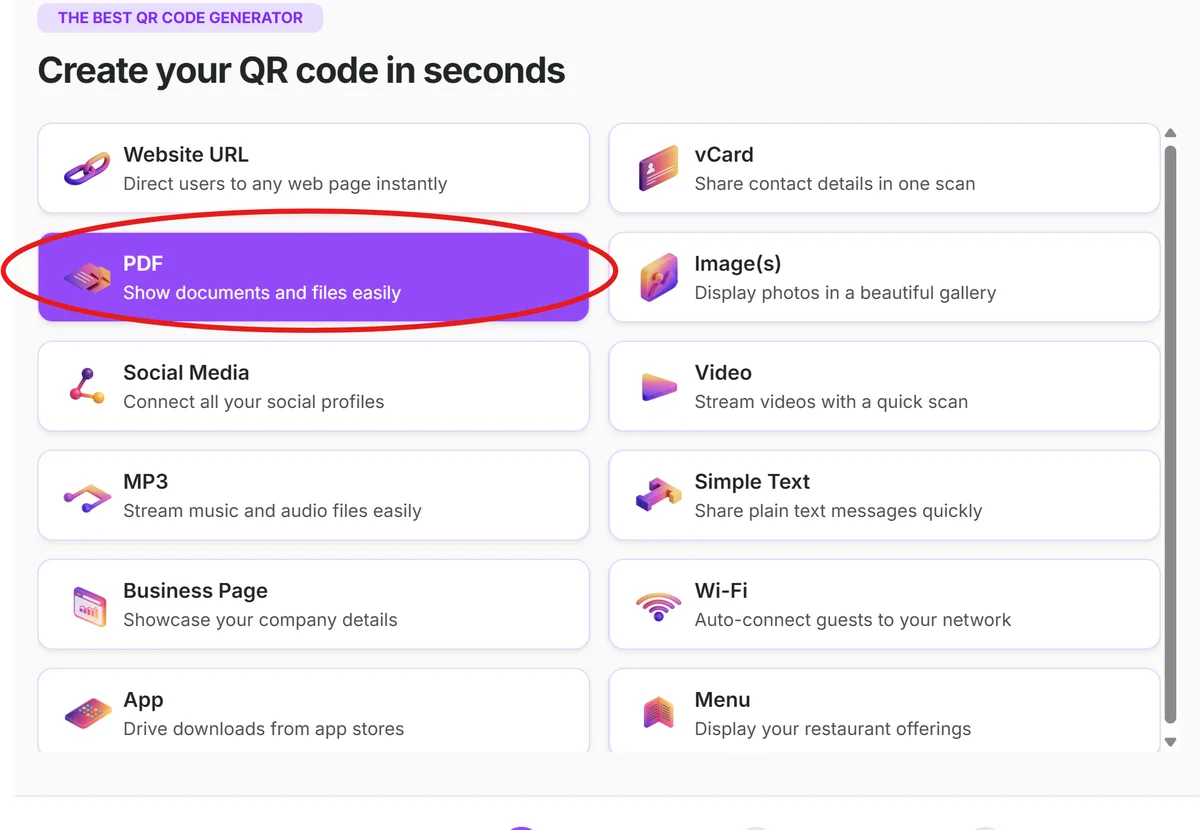Click the PDF document icon inside the highlighted card
Image resolution: width=1200 pixels, height=830 pixels.
87,277
